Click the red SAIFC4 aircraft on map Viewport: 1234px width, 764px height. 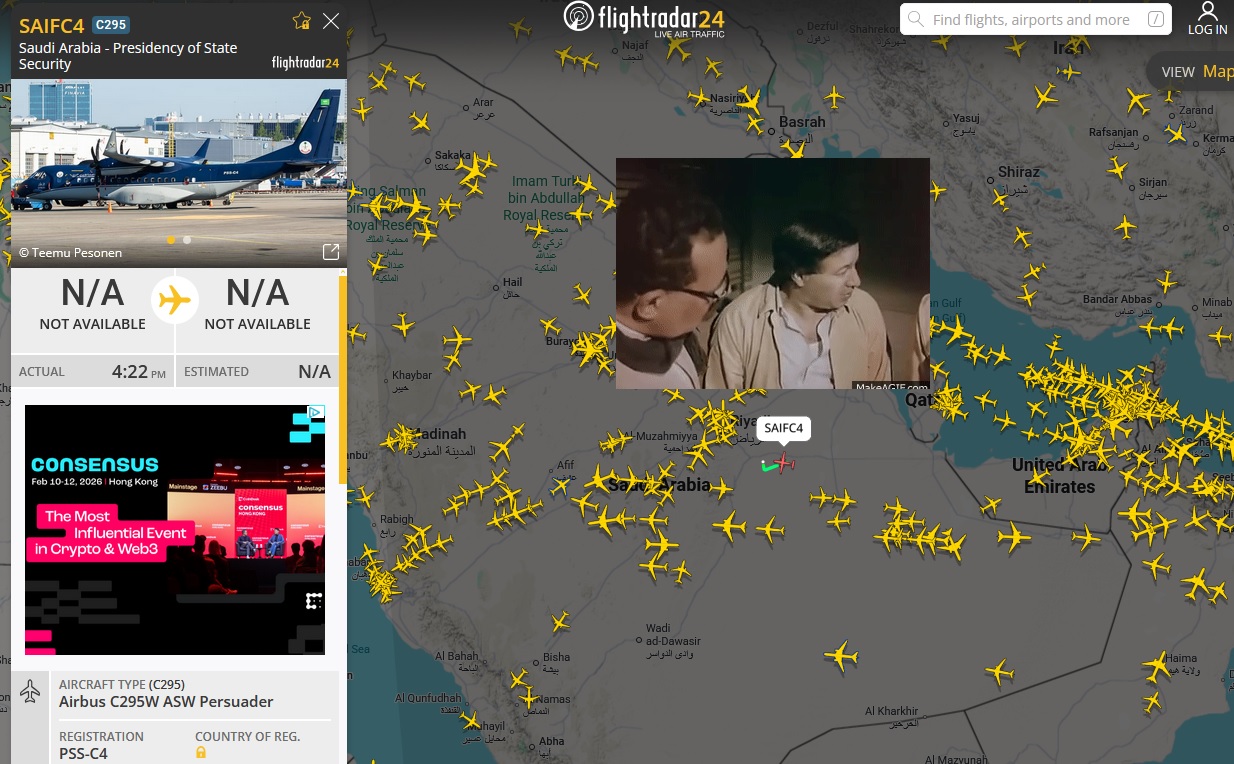click(x=783, y=462)
